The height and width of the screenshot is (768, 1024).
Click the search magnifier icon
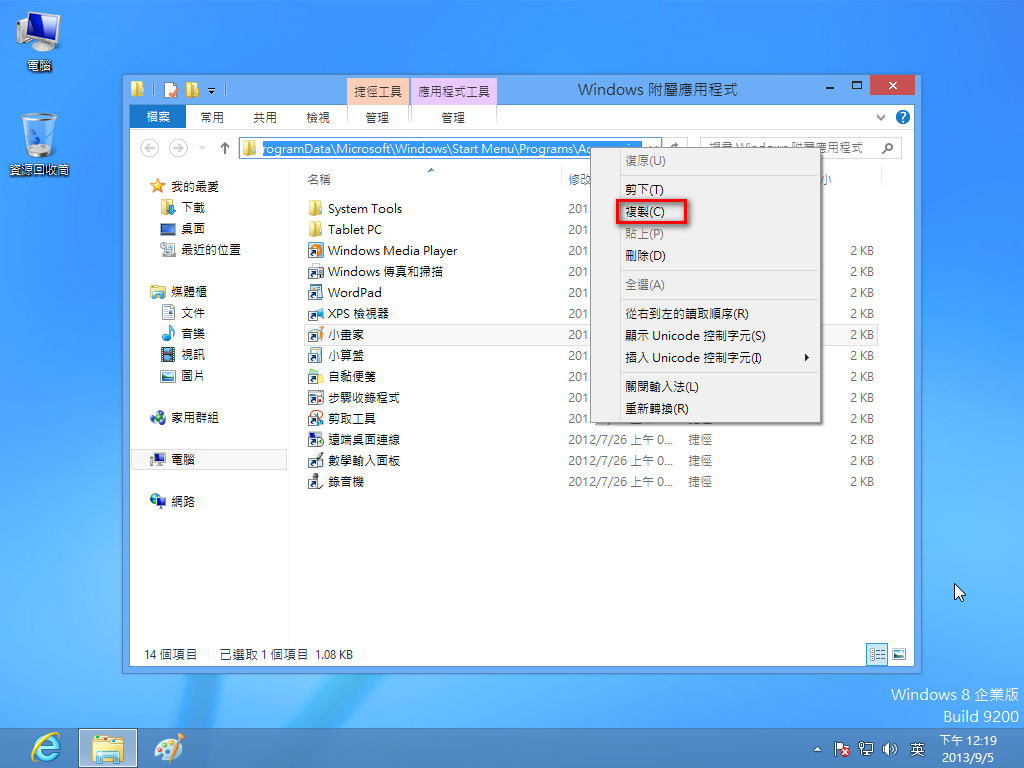point(887,148)
